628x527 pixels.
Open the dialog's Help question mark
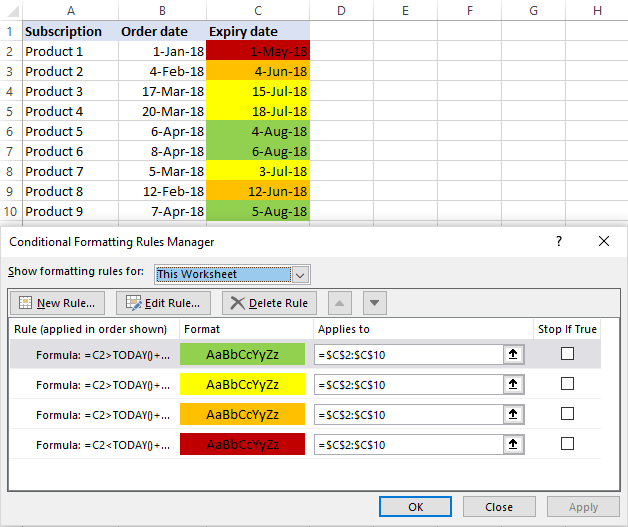click(559, 241)
